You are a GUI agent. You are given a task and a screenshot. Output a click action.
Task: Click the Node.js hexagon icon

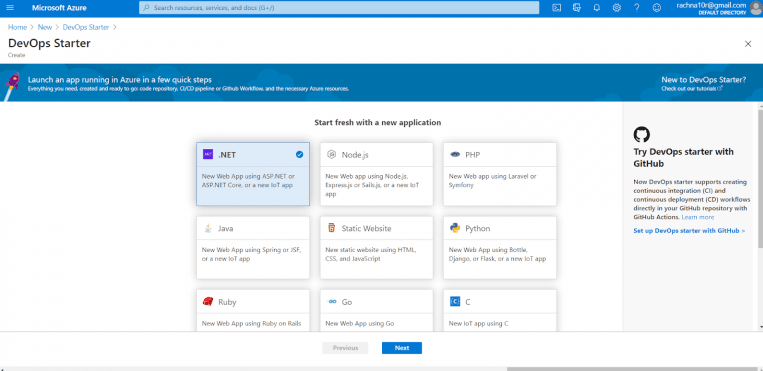(331, 154)
